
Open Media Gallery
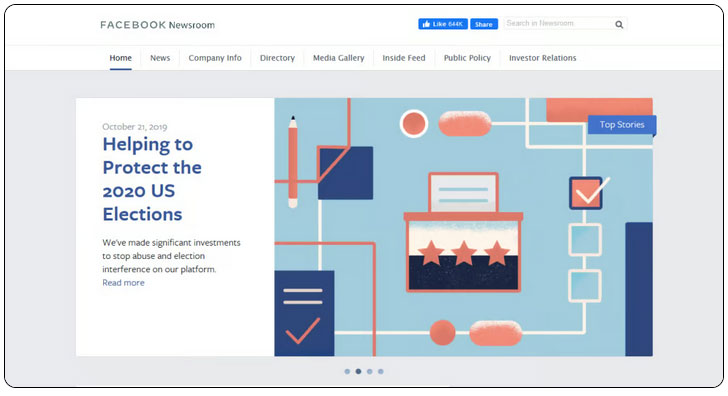coord(338,58)
